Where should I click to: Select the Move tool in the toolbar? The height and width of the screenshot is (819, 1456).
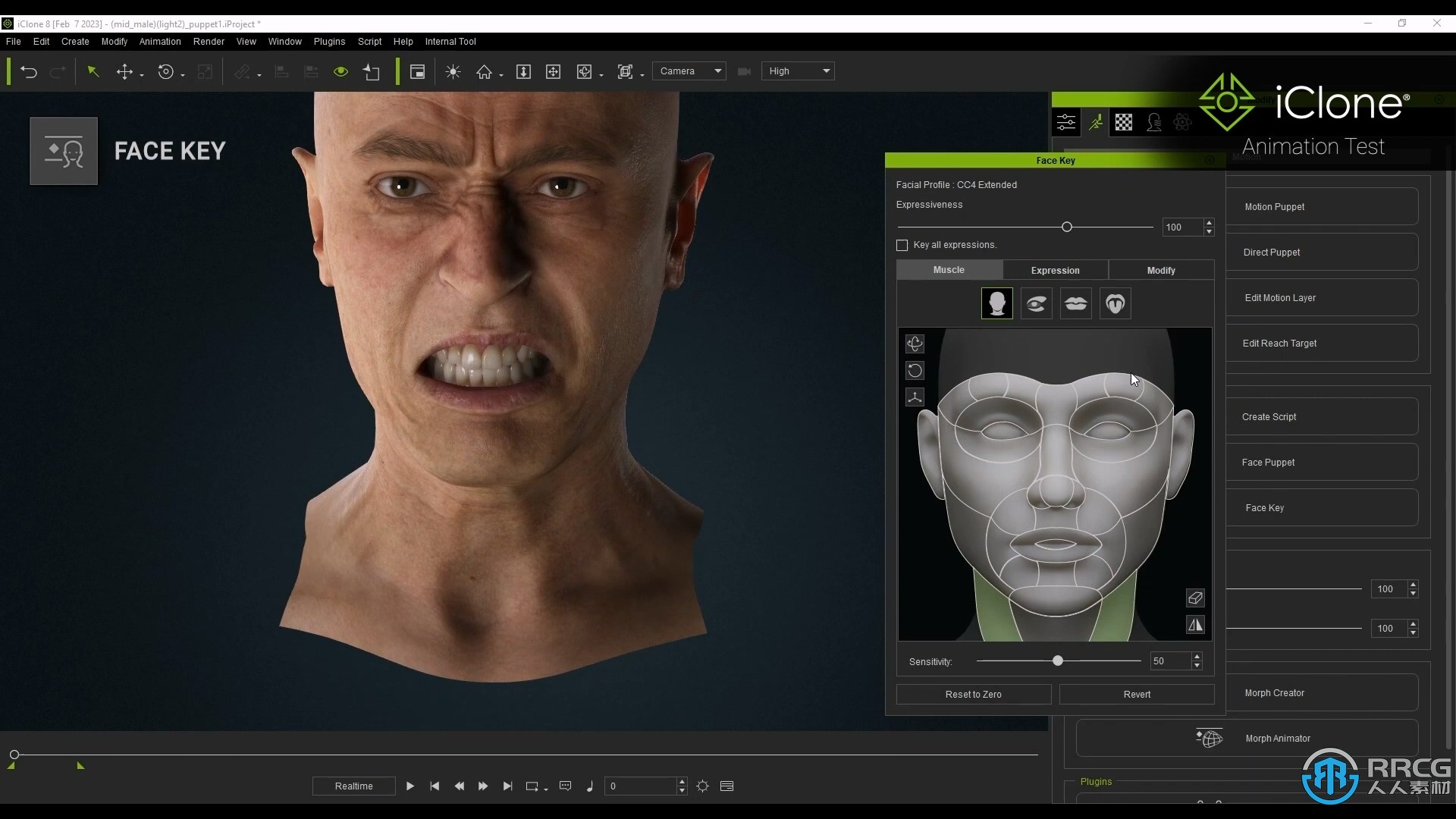point(124,71)
